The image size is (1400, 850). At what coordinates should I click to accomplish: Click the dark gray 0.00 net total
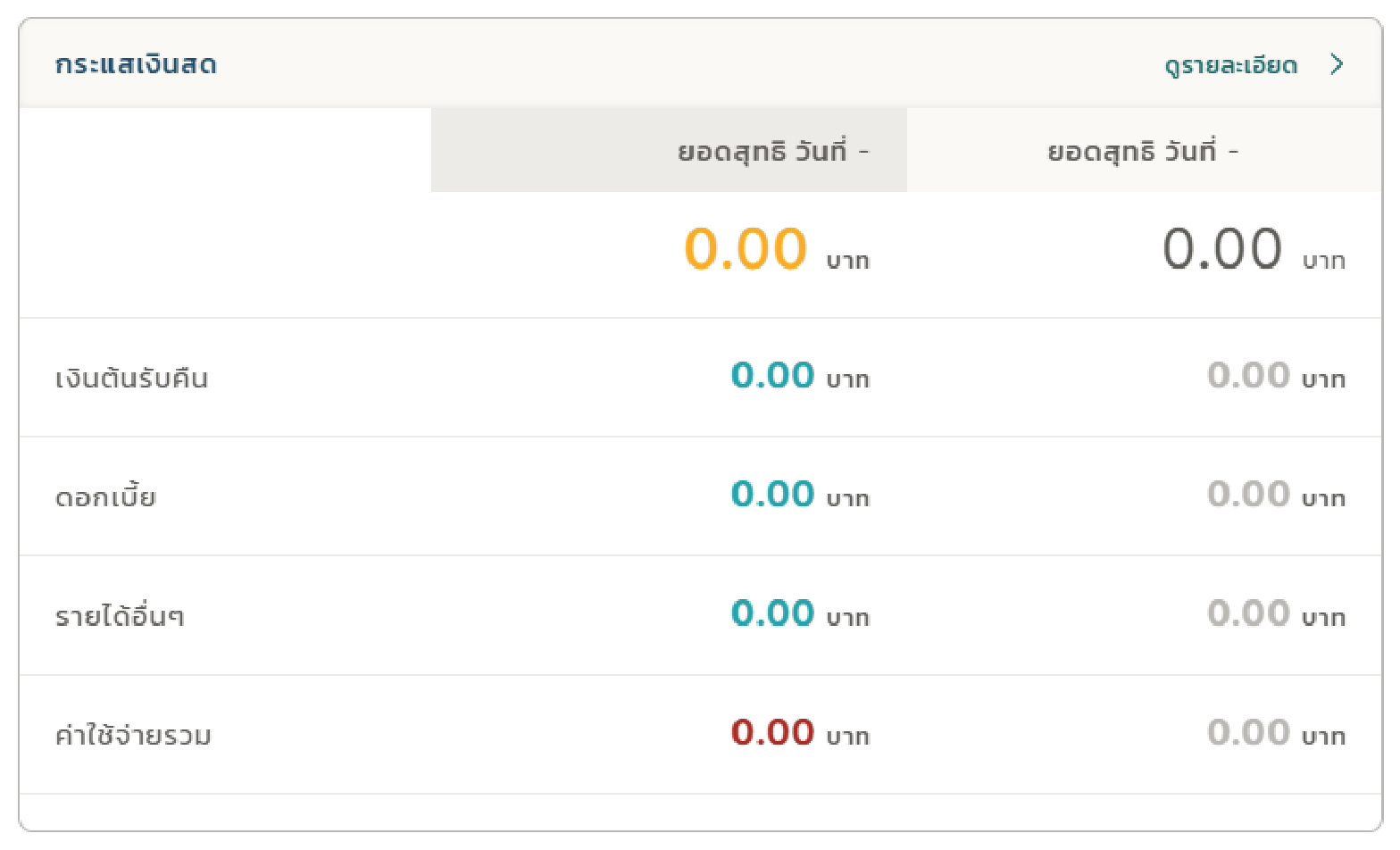coord(1222,249)
